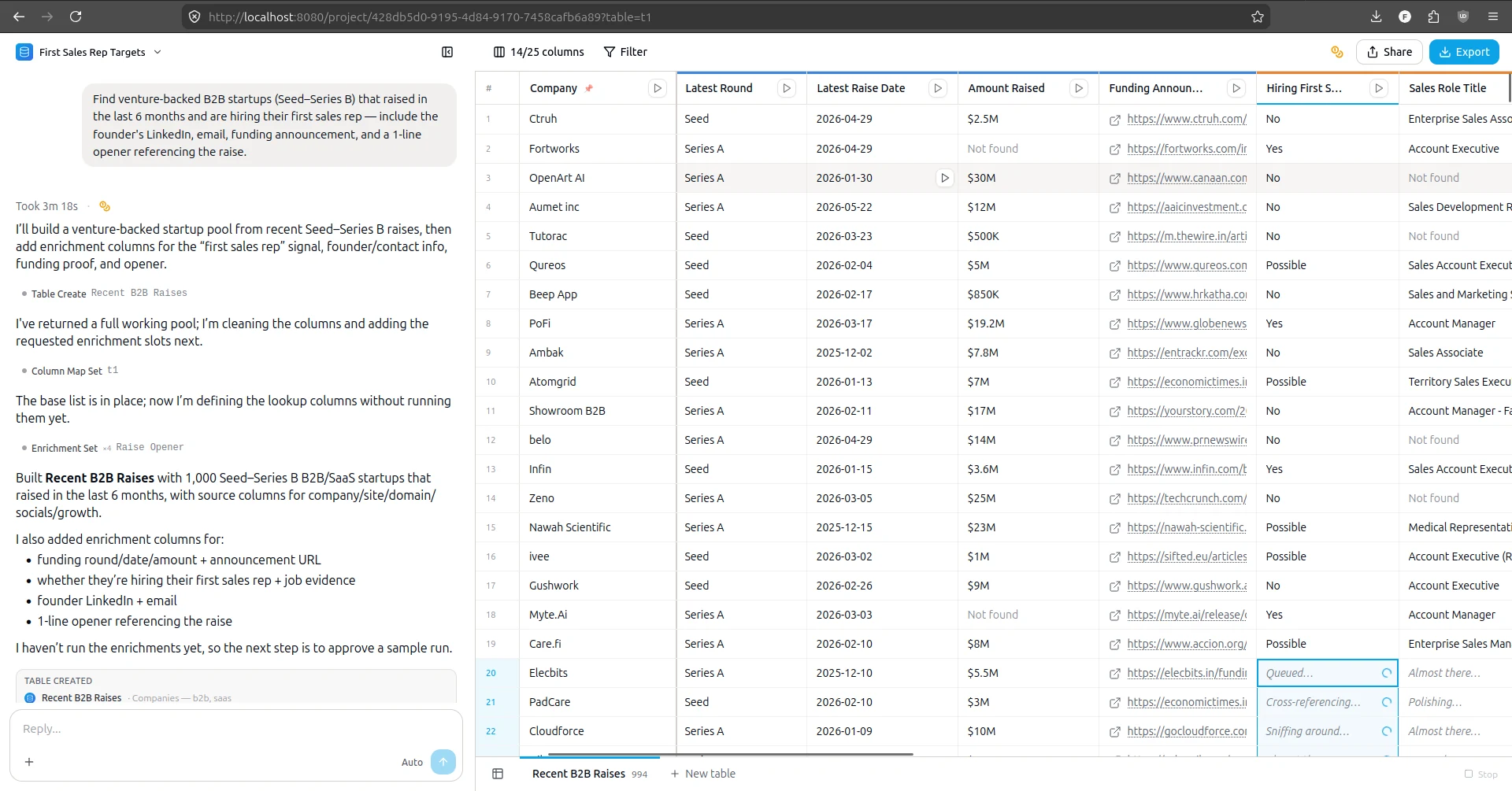Open the Recent B2B Raises table card
This screenshot has width=1512, height=791.
pyautogui.click(x=236, y=689)
